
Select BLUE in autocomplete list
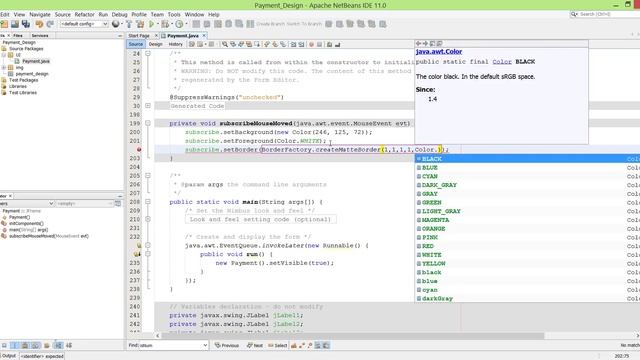[x=527, y=167]
